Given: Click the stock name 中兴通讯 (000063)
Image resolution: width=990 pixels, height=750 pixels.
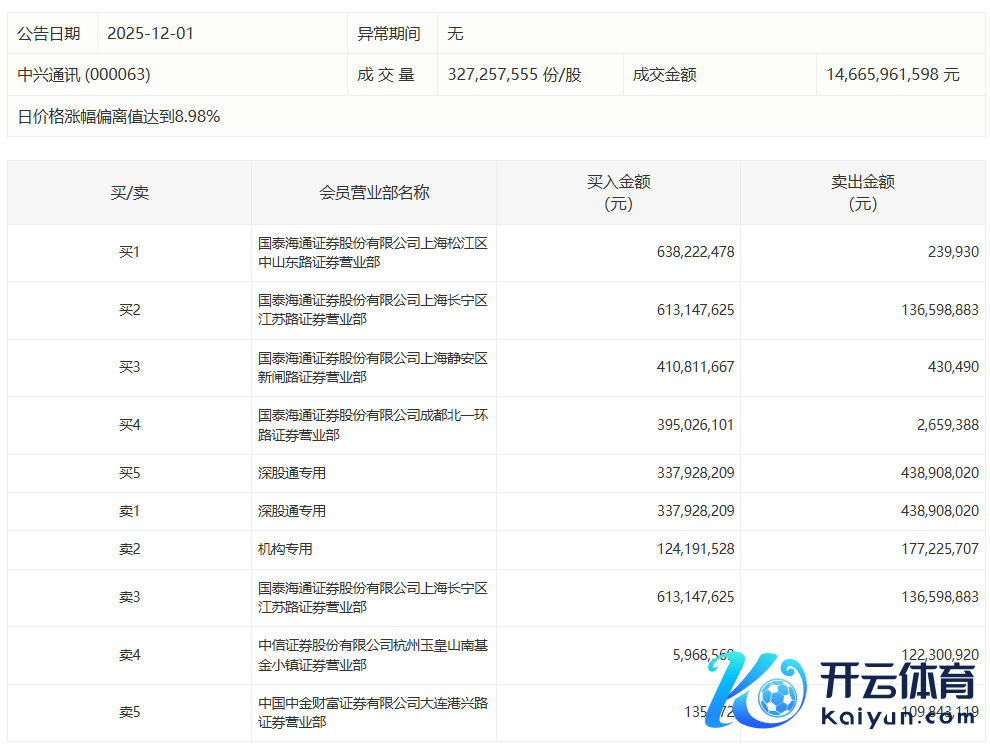Looking at the screenshot, I should tap(84, 75).
